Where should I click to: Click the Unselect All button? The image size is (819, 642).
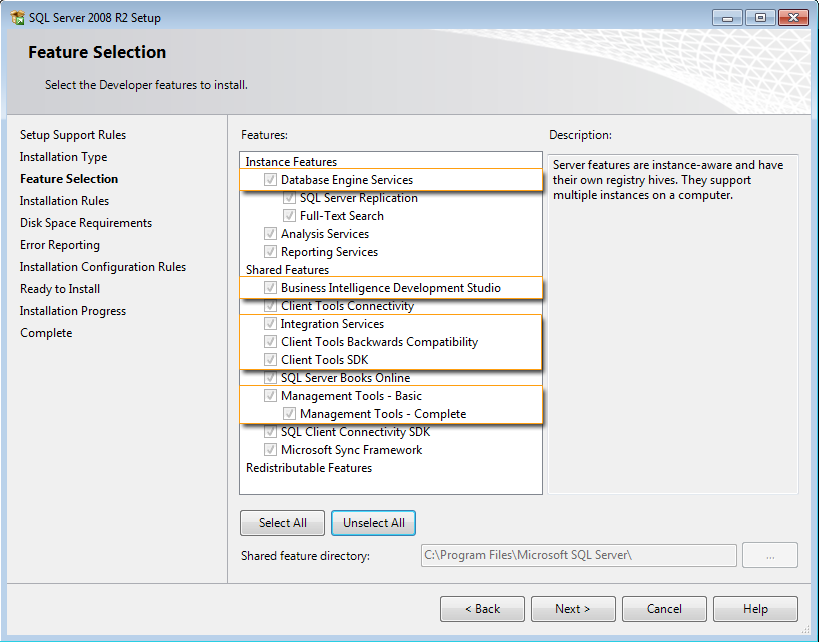point(373,523)
